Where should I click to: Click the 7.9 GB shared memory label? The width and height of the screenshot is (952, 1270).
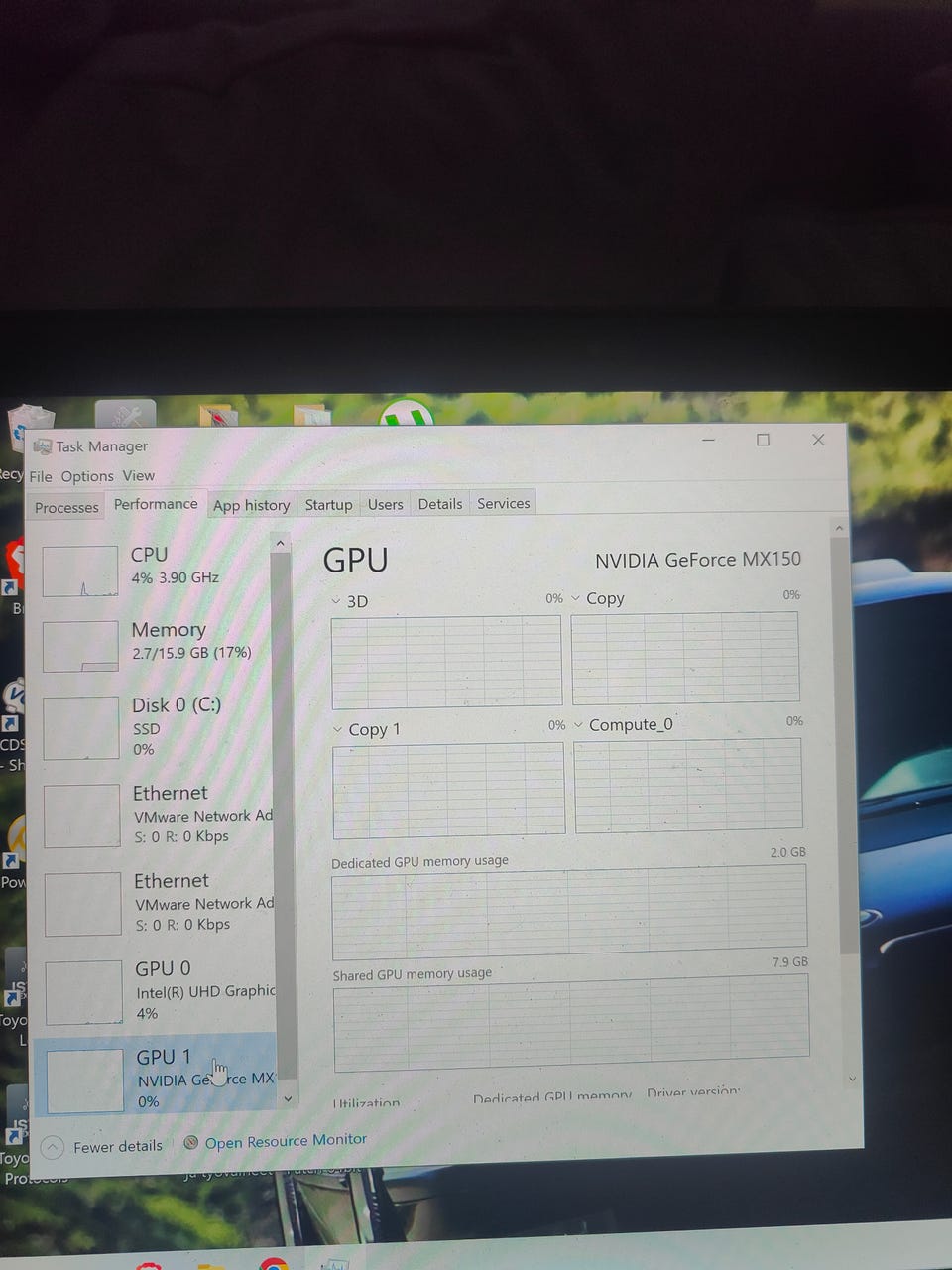(790, 962)
